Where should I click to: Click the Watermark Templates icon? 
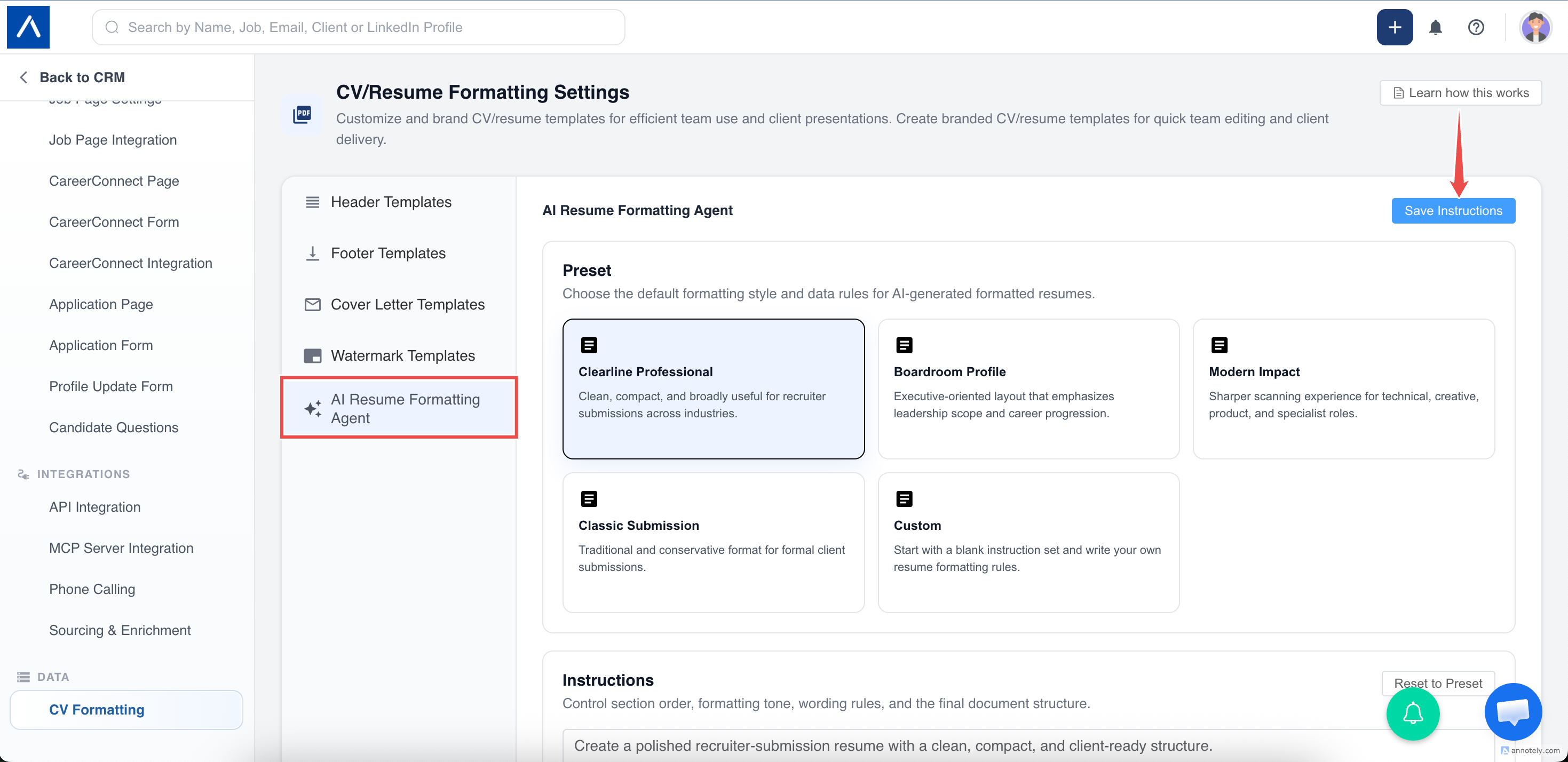pyautogui.click(x=312, y=355)
